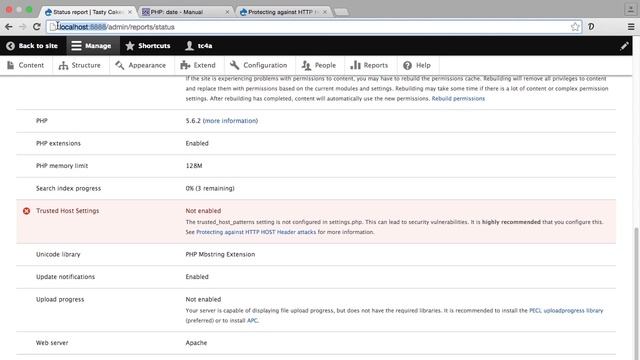Image resolution: width=640 pixels, height=360 pixels.
Task: Open the Configuration admin menu
Action: (x=259, y=65)
